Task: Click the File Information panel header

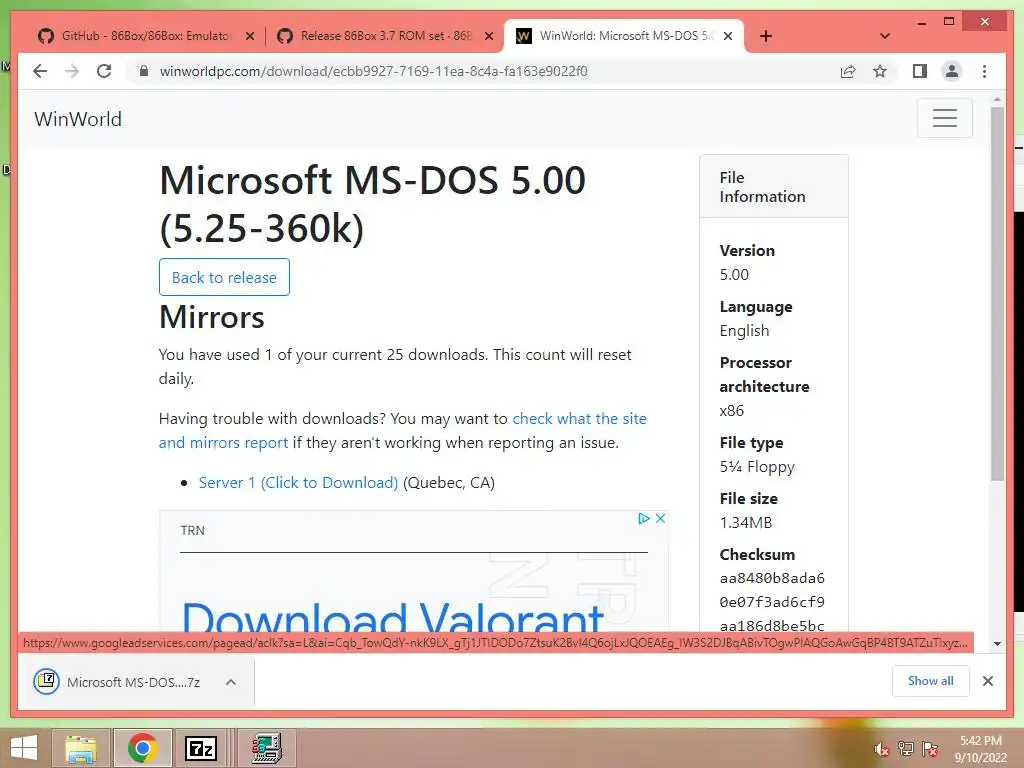Action: click(x=774, y=187)
